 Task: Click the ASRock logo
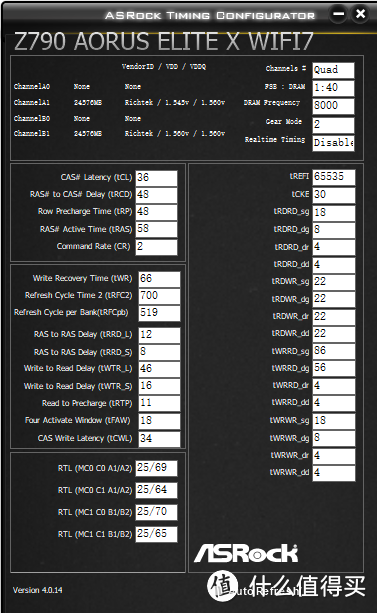[x=246, y=553]
